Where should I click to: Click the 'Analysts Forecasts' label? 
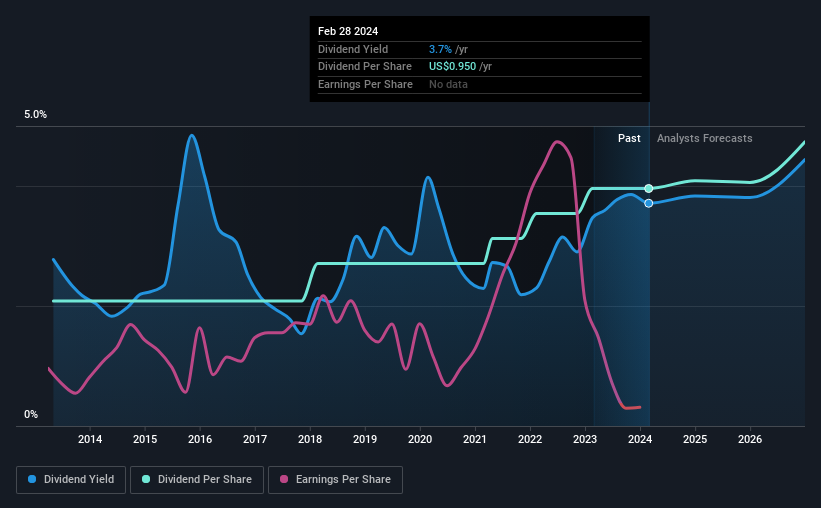pos(704,138)
